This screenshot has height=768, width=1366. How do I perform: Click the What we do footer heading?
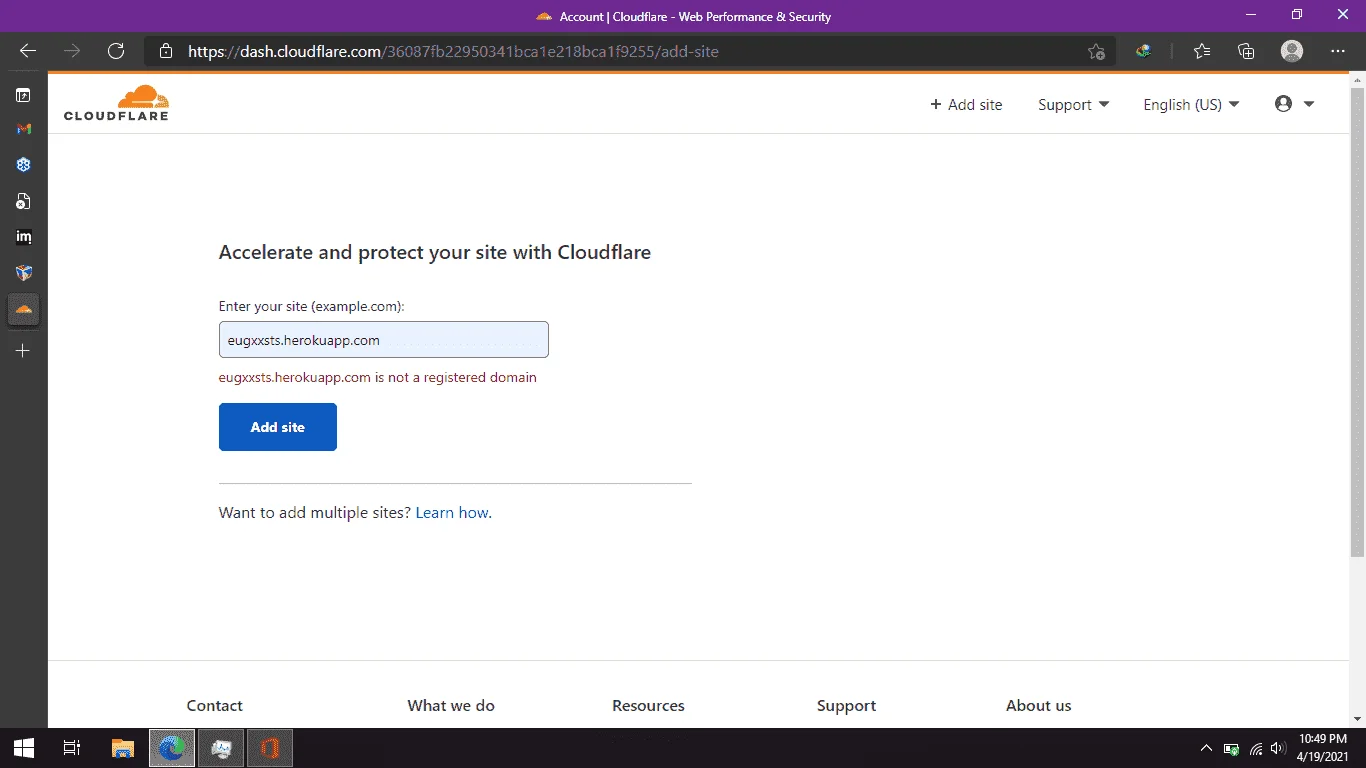click(x=451, y=705)
